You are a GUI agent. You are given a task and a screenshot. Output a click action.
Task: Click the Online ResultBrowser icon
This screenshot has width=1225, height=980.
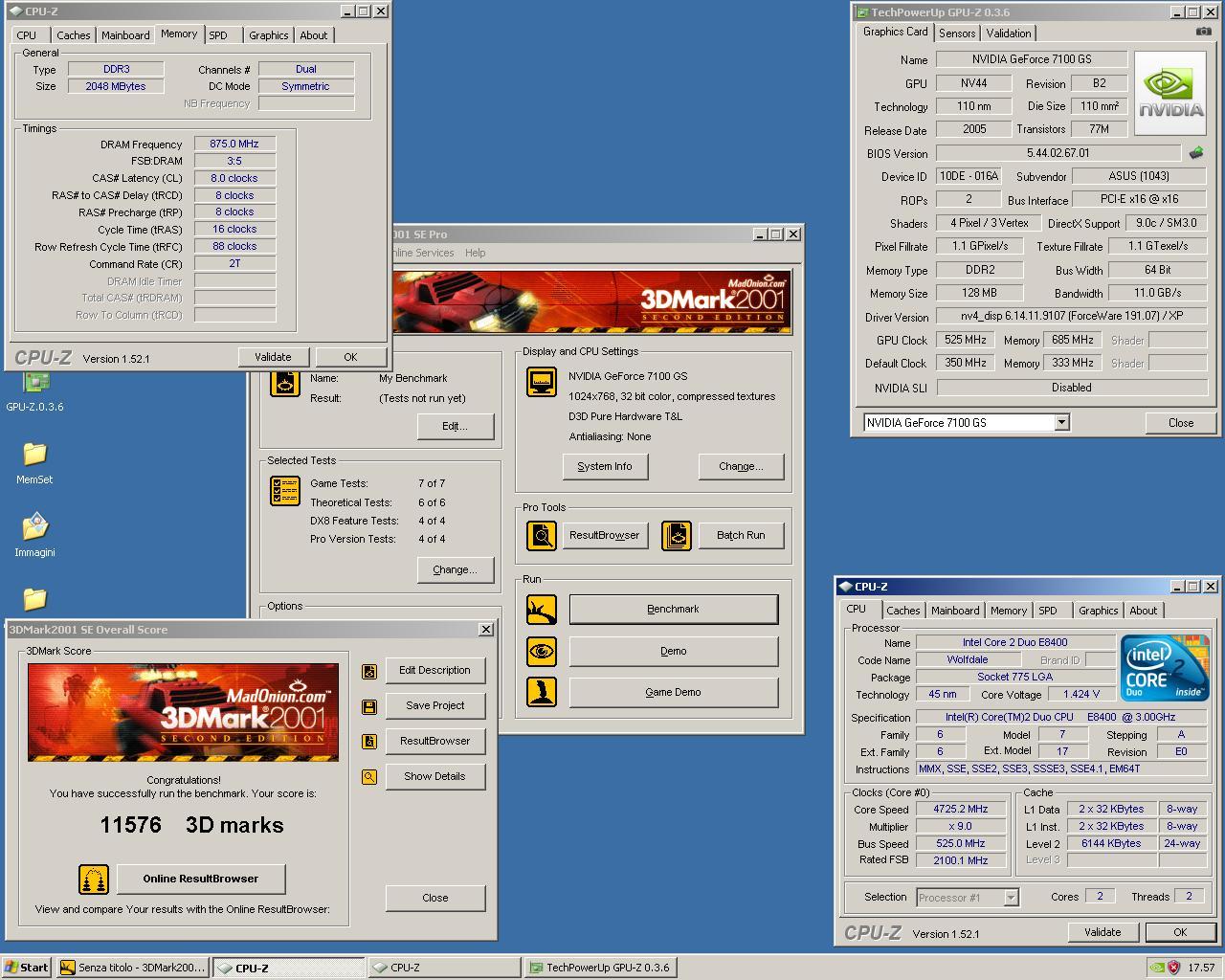click(x=94, y=879)
